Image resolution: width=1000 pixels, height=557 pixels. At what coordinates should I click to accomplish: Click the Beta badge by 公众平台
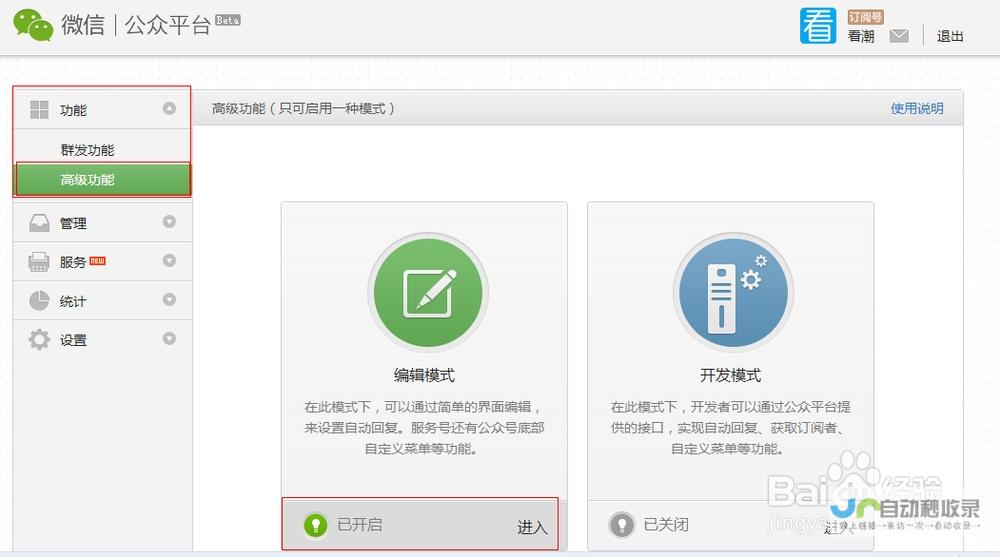228,20
